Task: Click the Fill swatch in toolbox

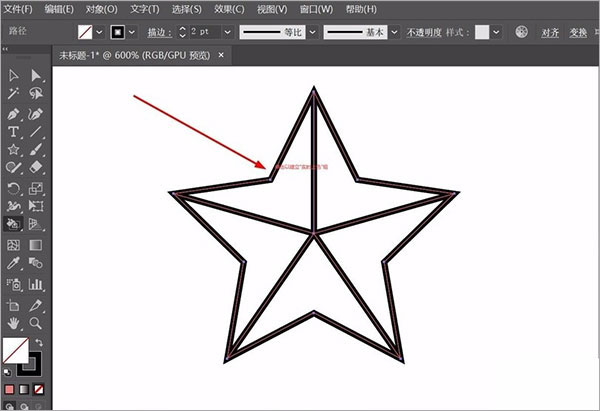Action: click(15, 350)
